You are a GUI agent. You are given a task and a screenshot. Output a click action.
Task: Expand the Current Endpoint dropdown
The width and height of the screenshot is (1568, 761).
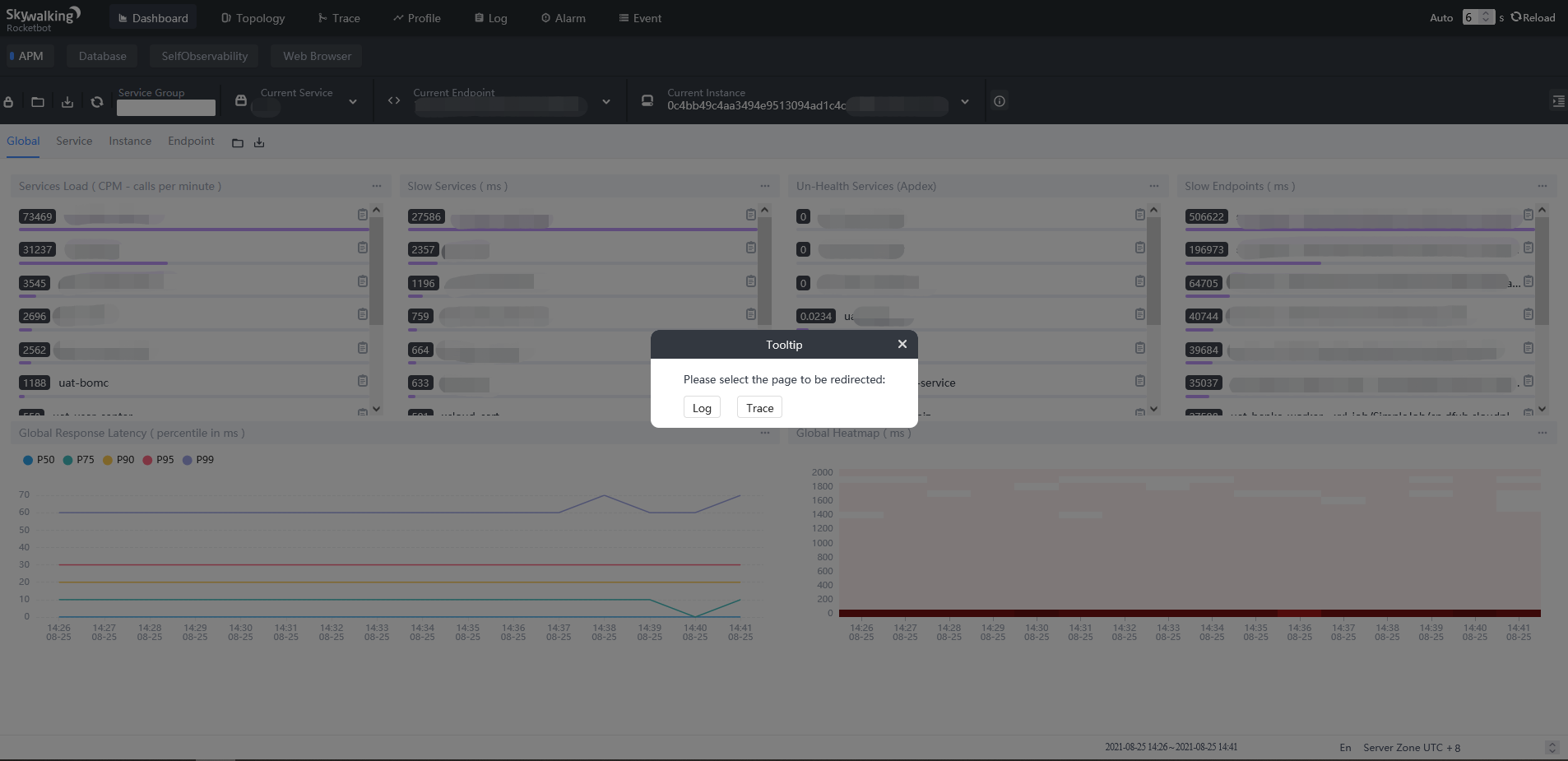(606, 102)
